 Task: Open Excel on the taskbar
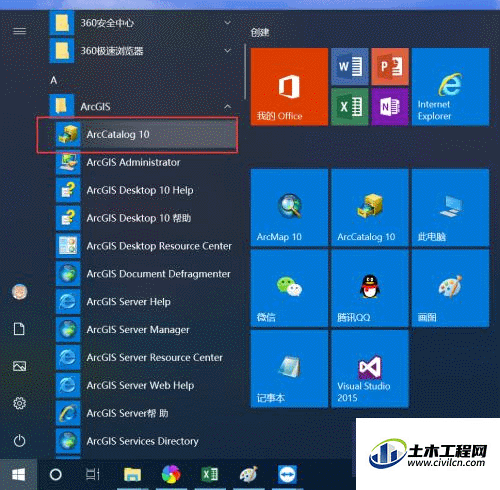[x=210, y=475]
